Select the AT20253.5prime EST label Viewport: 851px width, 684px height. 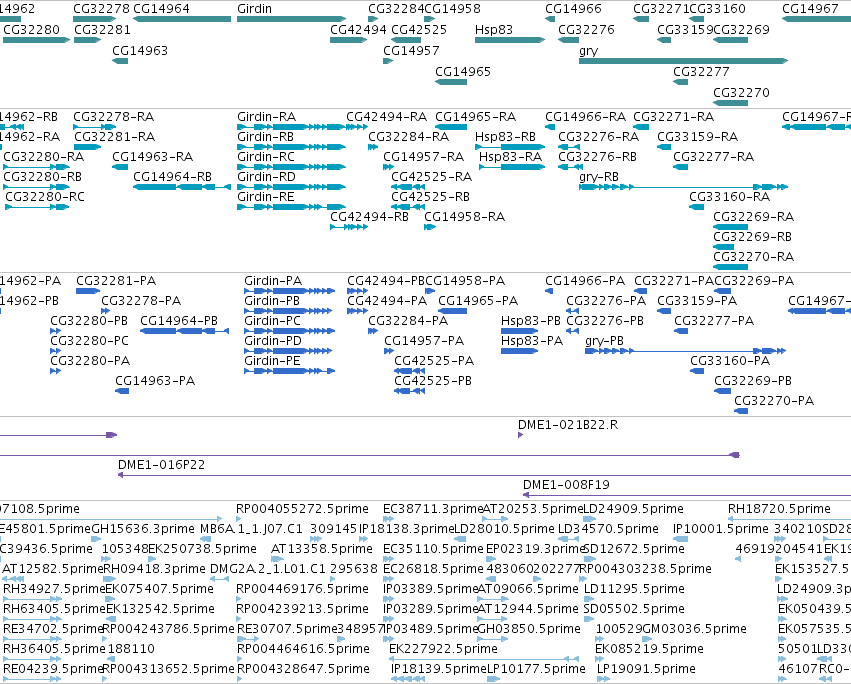tap(532, 509)
